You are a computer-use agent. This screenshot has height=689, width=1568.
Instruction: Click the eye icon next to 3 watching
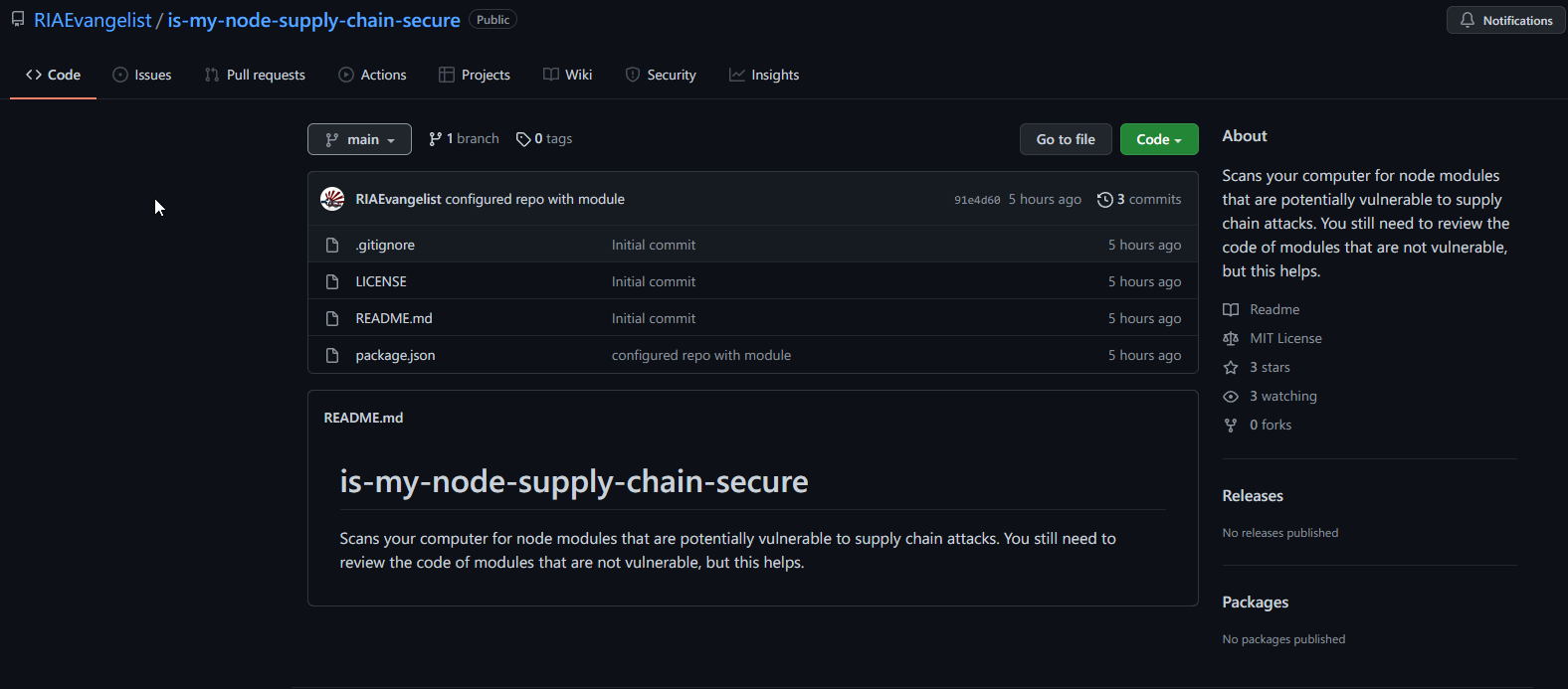1231,396
